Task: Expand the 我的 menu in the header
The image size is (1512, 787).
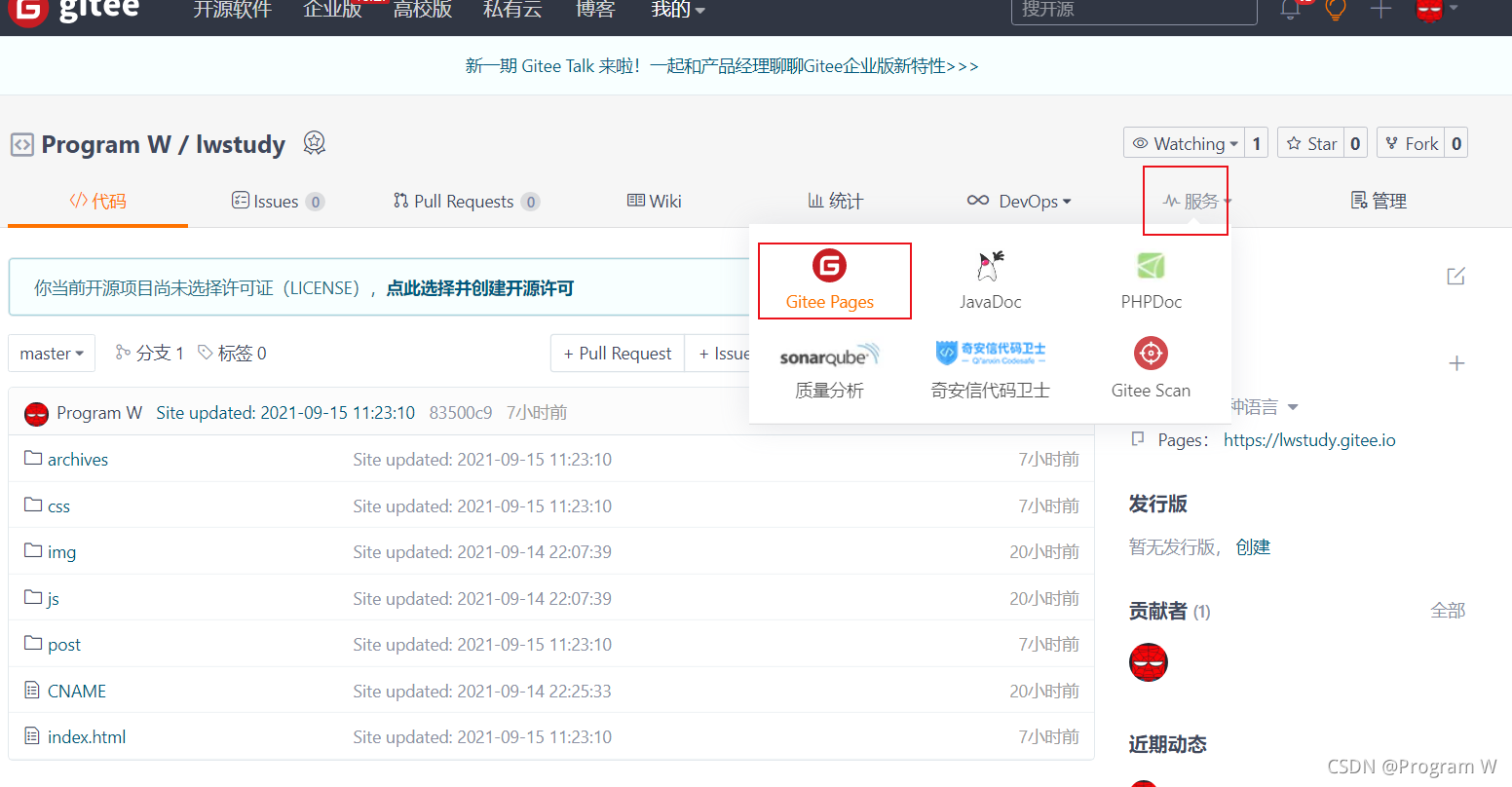Action: (678, 10)
